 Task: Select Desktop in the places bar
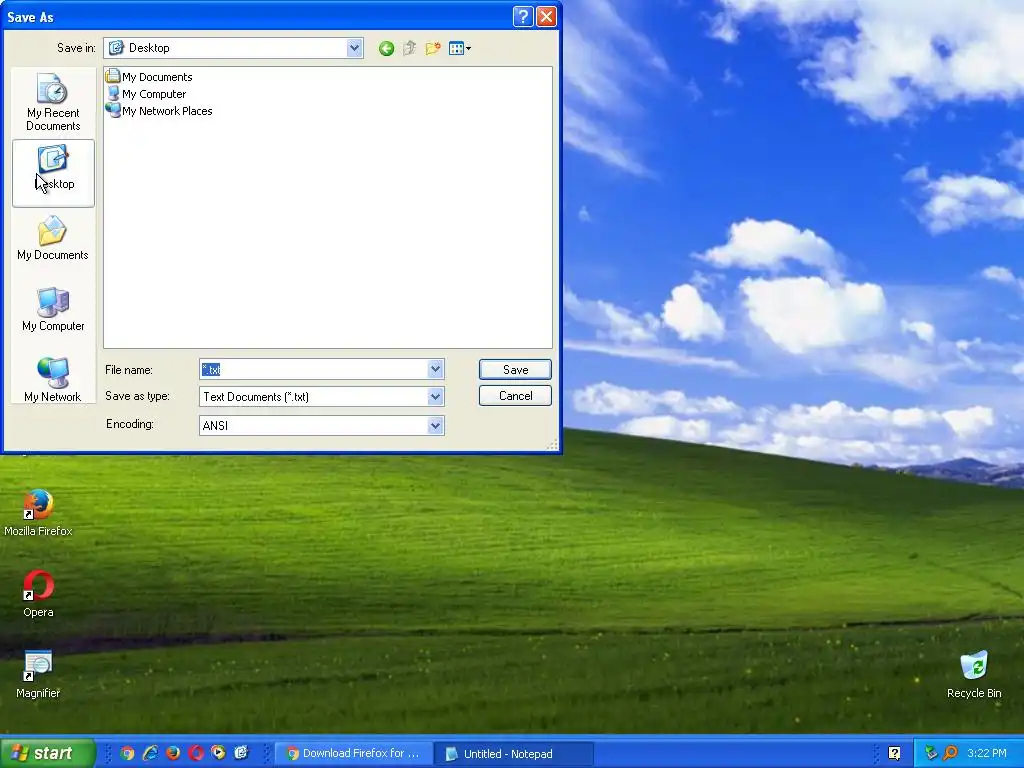click(53, 173)
